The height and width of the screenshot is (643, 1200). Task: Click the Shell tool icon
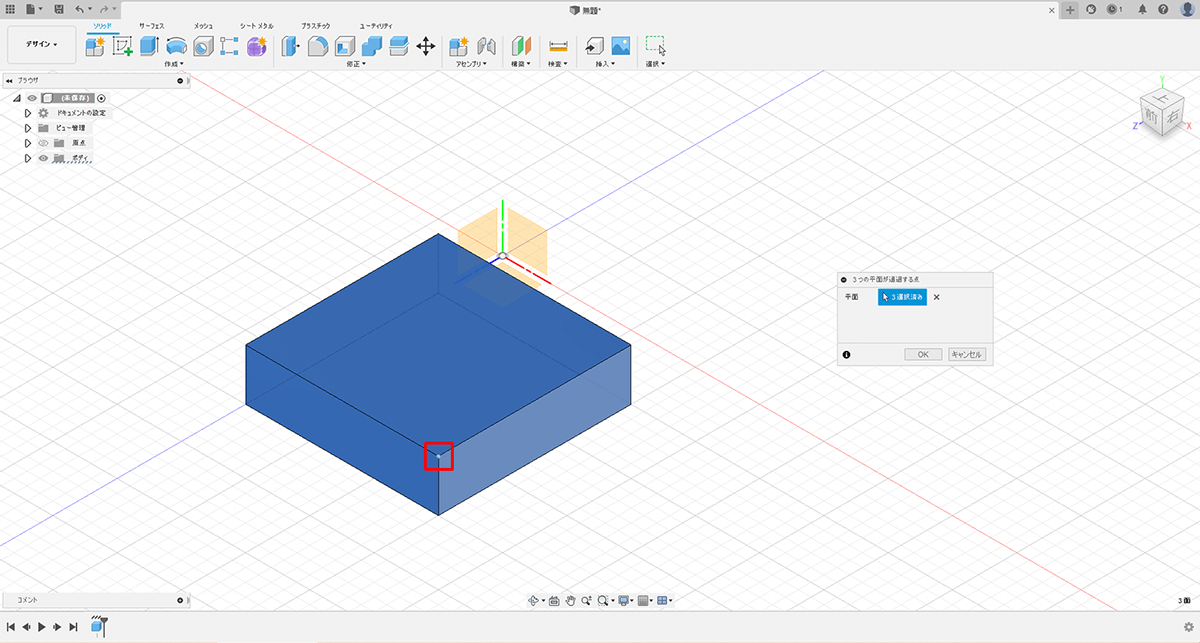click(345, 46)
